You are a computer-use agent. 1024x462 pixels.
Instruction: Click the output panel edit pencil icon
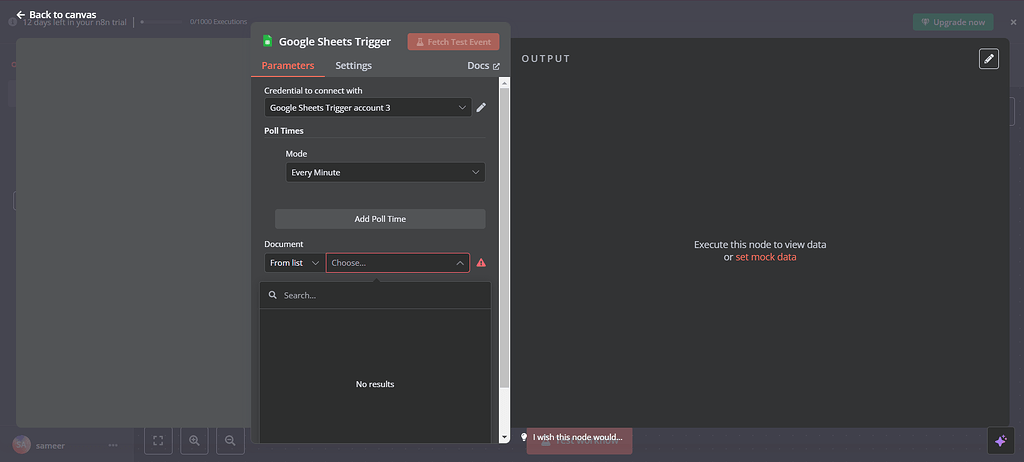pos(988,59)
